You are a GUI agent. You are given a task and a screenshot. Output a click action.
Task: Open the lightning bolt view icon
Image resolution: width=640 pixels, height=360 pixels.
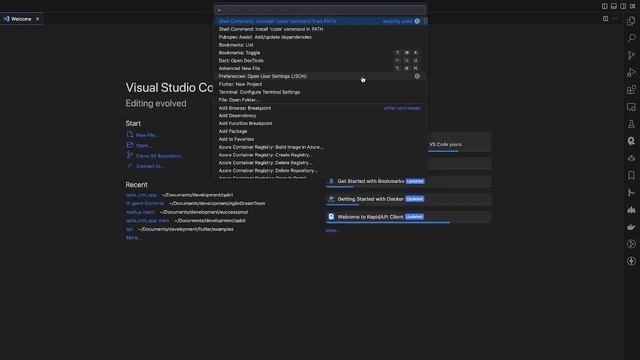tap(631, 261)
